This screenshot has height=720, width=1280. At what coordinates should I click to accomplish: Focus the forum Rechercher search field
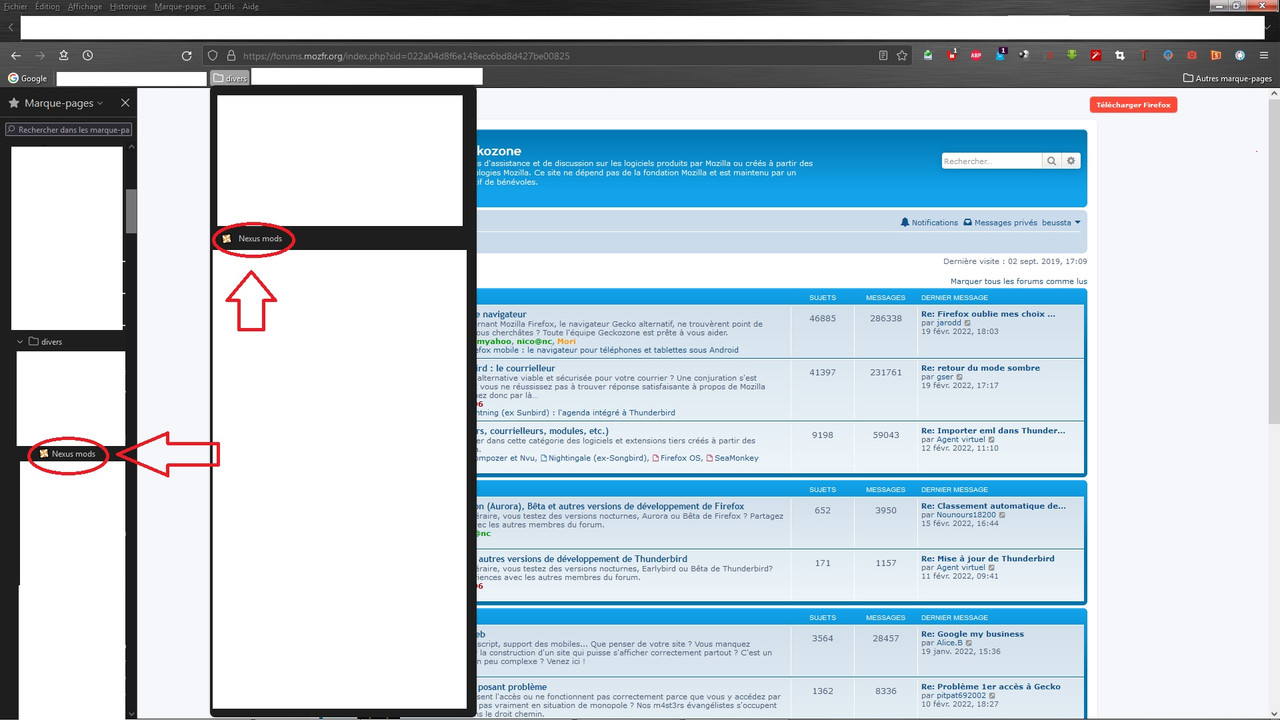pyautogui.click(x=992, y=161)
